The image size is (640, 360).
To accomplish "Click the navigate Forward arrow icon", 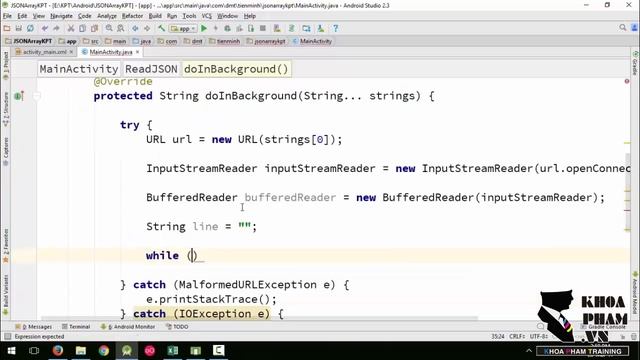I will point(147,28).
